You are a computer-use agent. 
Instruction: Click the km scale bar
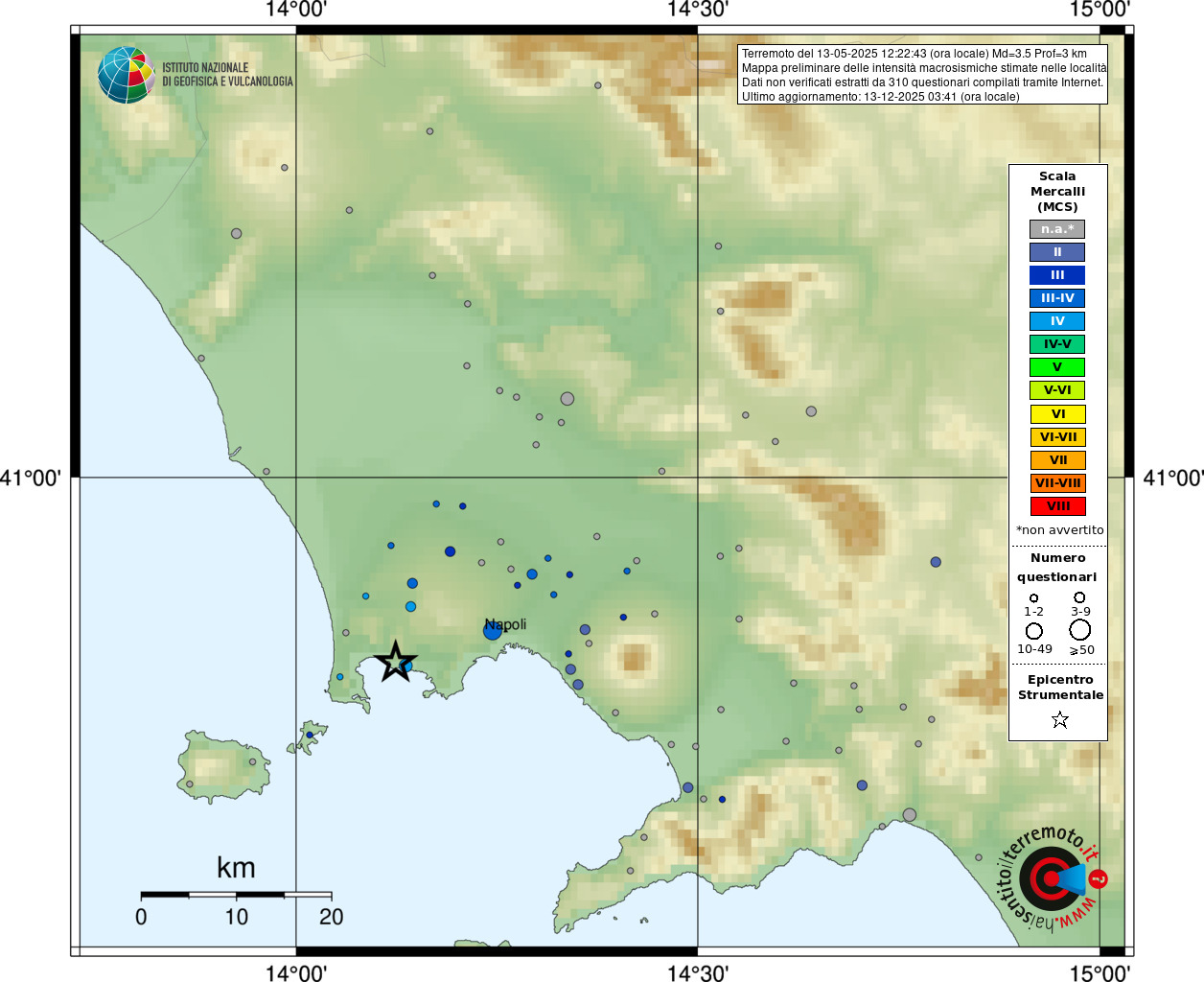[x=236, y=895]
